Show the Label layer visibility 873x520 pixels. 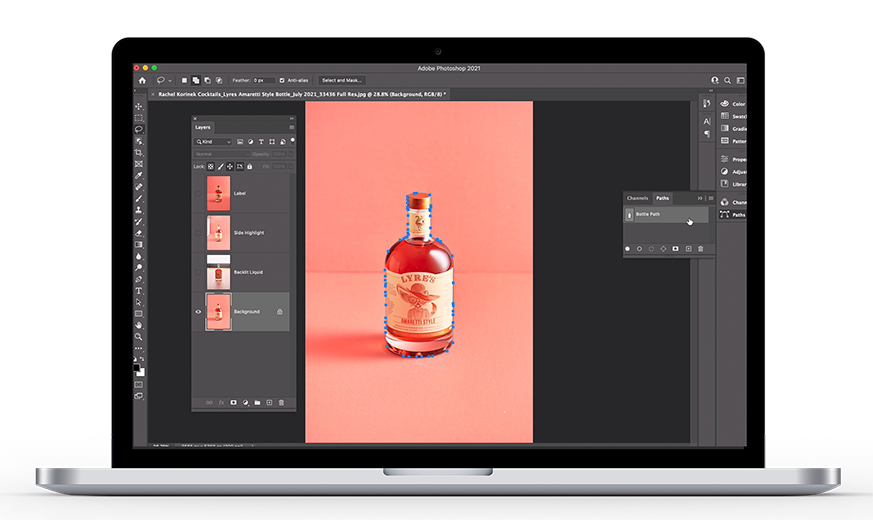pyautogui.click(x=198, y=194)
